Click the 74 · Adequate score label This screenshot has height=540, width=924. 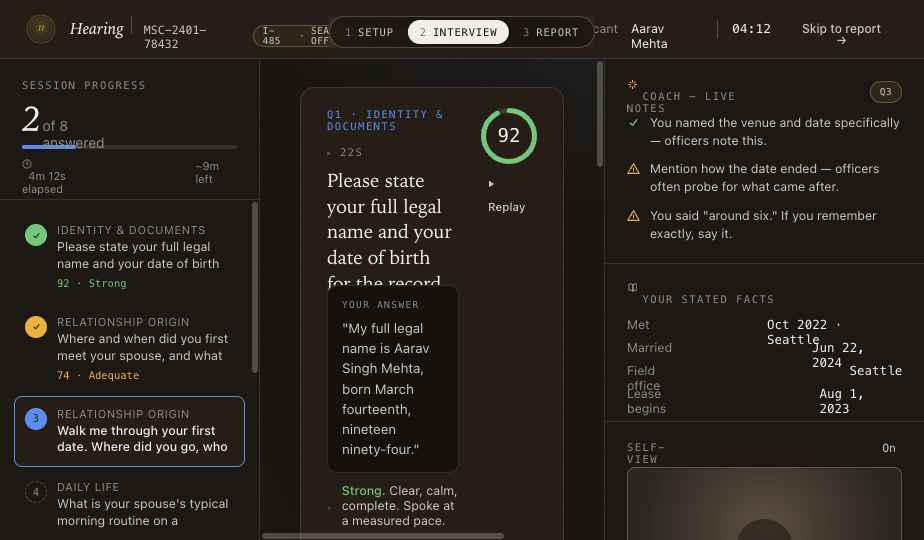click(98, 375)
